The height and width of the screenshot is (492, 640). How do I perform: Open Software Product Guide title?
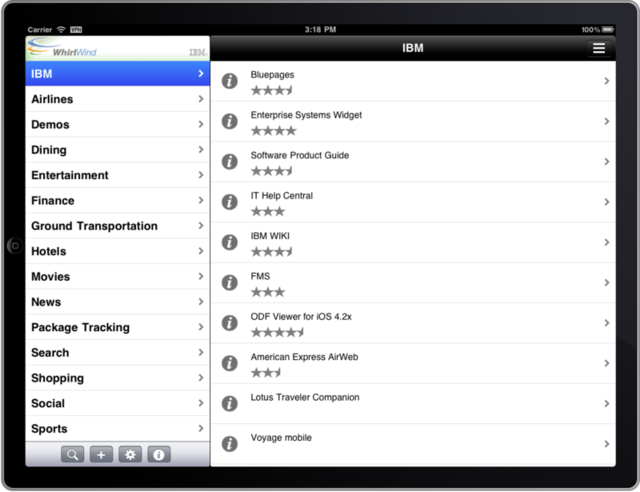tap(300, 155)
